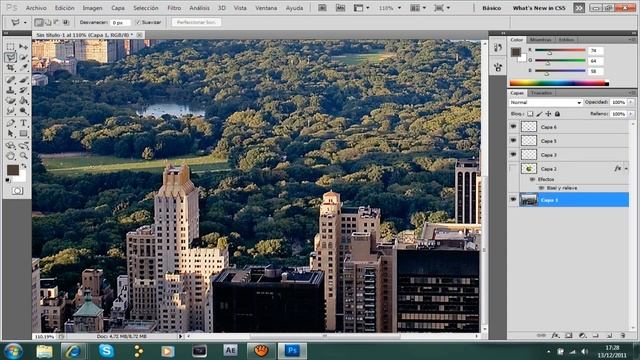
Task: Toggle lock image pixels
Action: (539, 114)
